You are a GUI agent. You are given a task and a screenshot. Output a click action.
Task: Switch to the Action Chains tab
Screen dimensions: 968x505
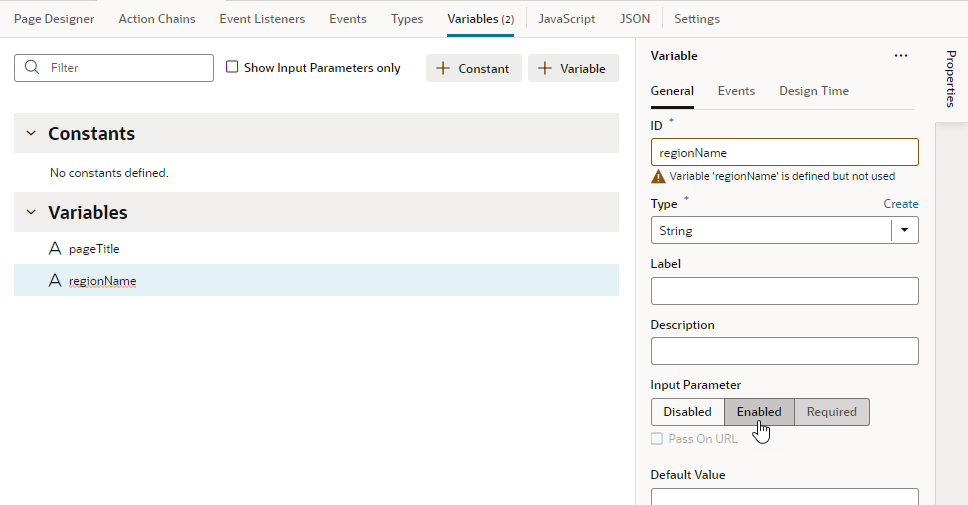click(x=157, y=19)
